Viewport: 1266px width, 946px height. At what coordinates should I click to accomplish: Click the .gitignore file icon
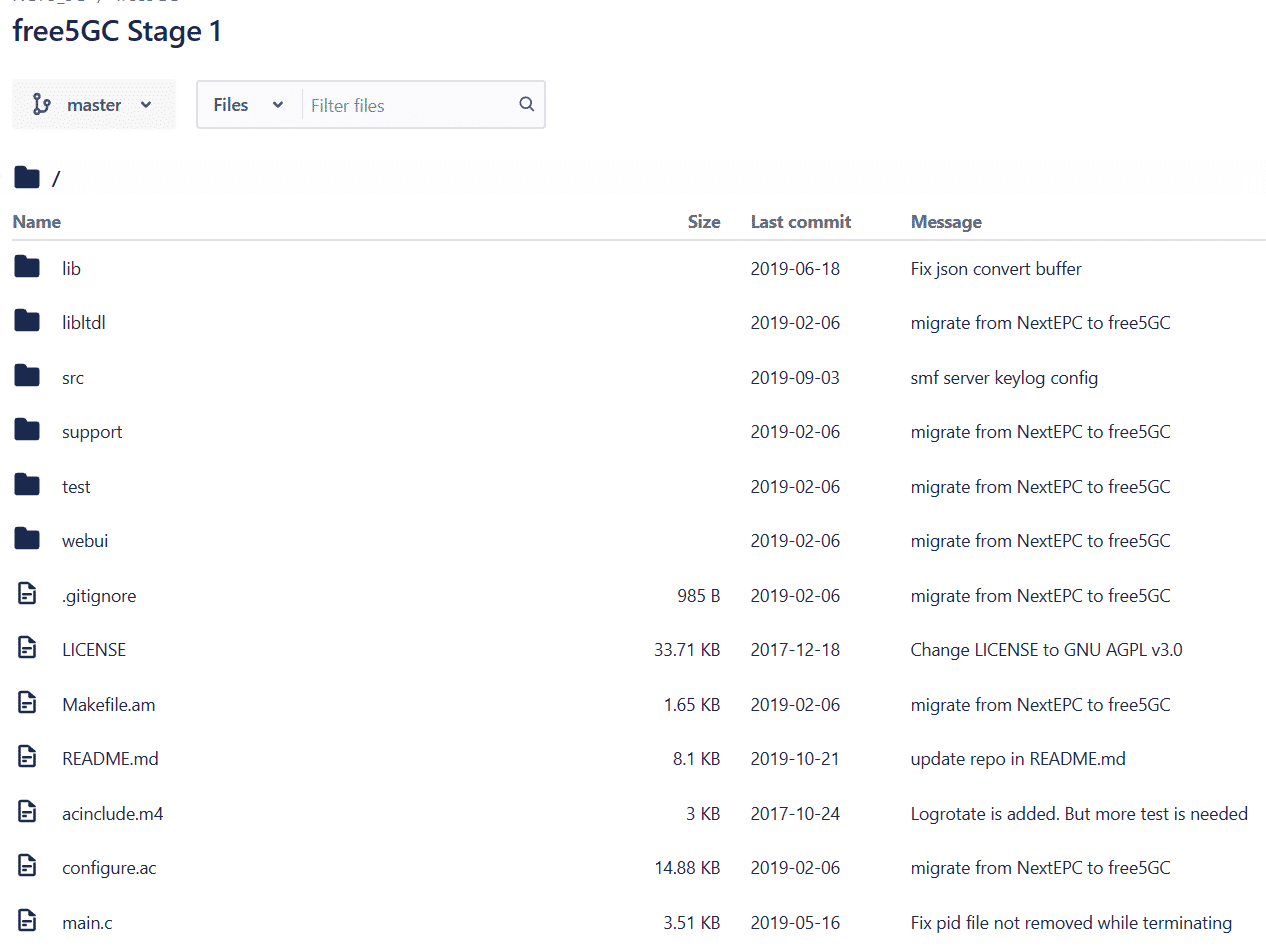coord(27,594)
